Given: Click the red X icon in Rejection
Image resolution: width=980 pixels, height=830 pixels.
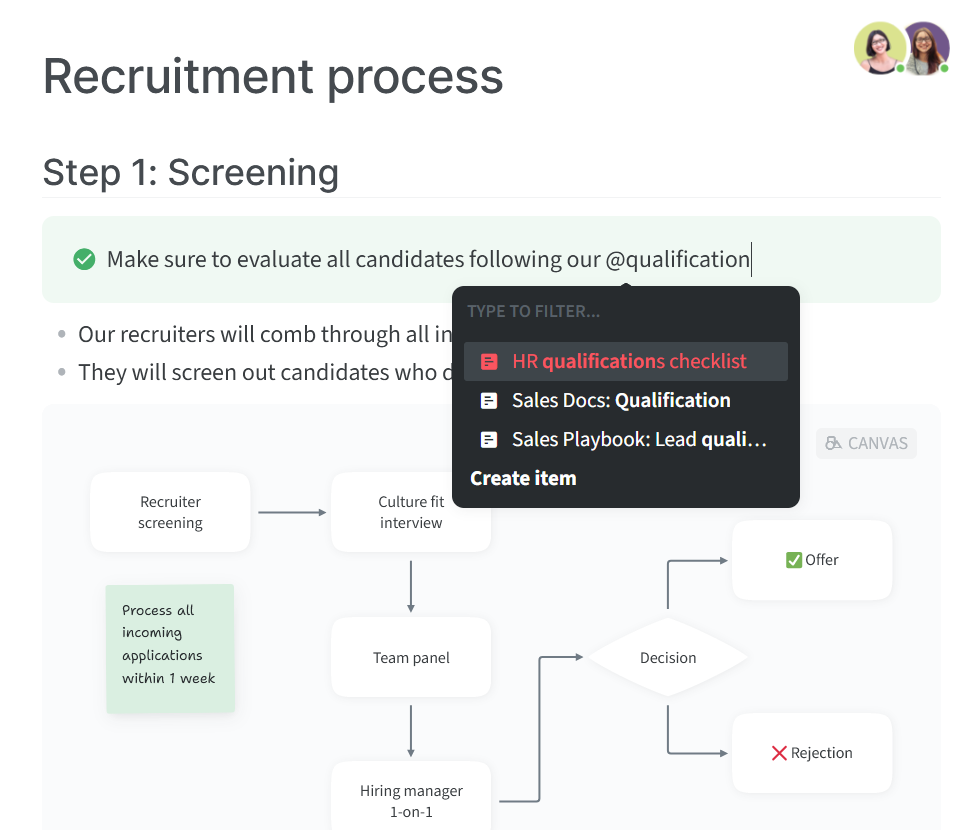Looking at the screenshot, I should (x=779, y=753).
